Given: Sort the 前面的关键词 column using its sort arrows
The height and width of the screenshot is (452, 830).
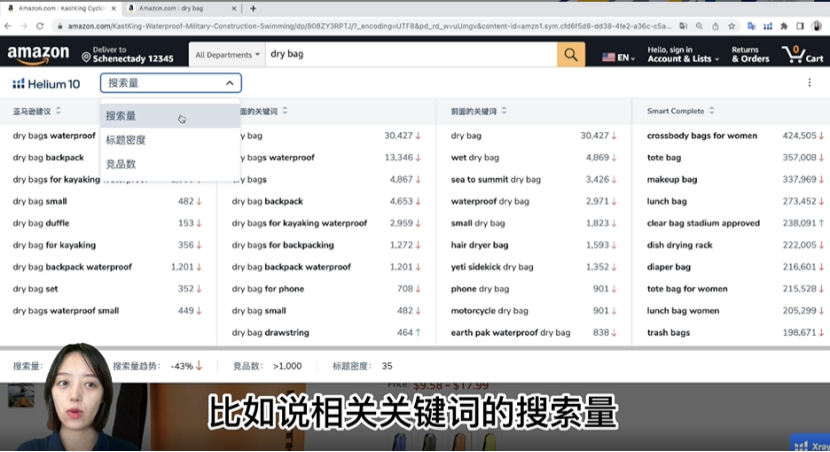Looking at the screenshot, I should [504, 111].
